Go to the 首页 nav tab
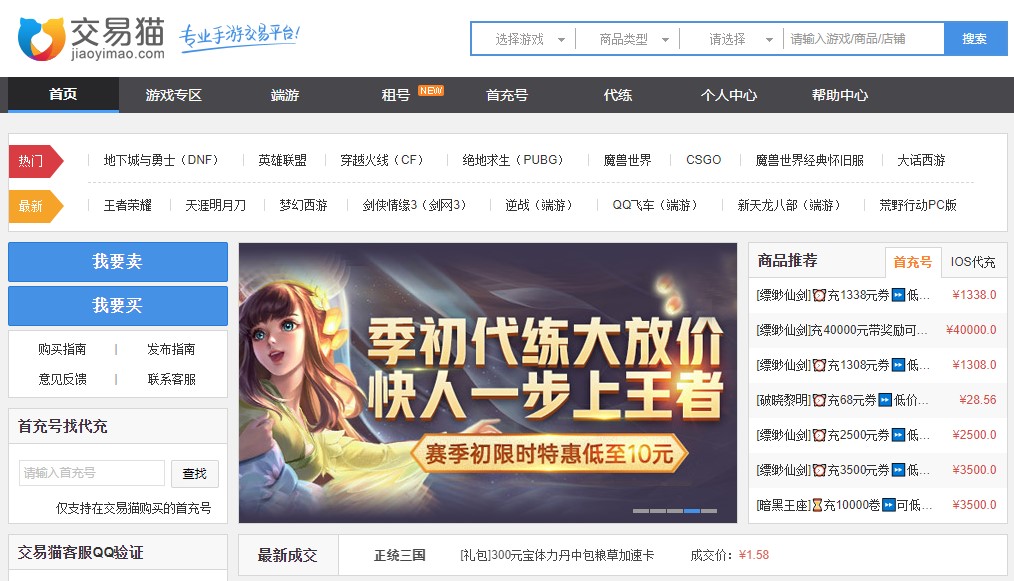1014x581 pixels. [x=63, y=94]
